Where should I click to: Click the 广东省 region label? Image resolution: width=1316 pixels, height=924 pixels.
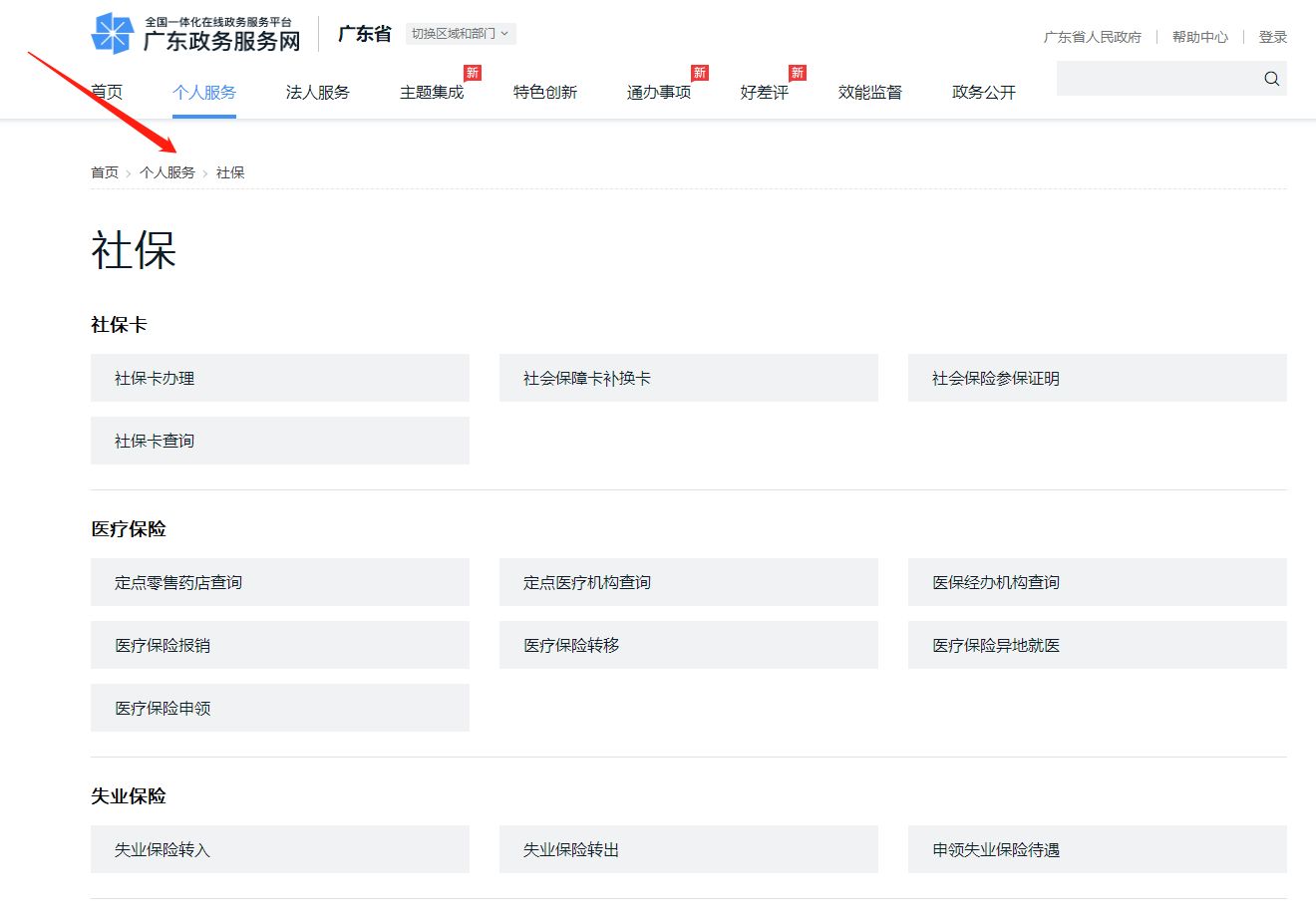pyautogui.click(x=365, y=34)
